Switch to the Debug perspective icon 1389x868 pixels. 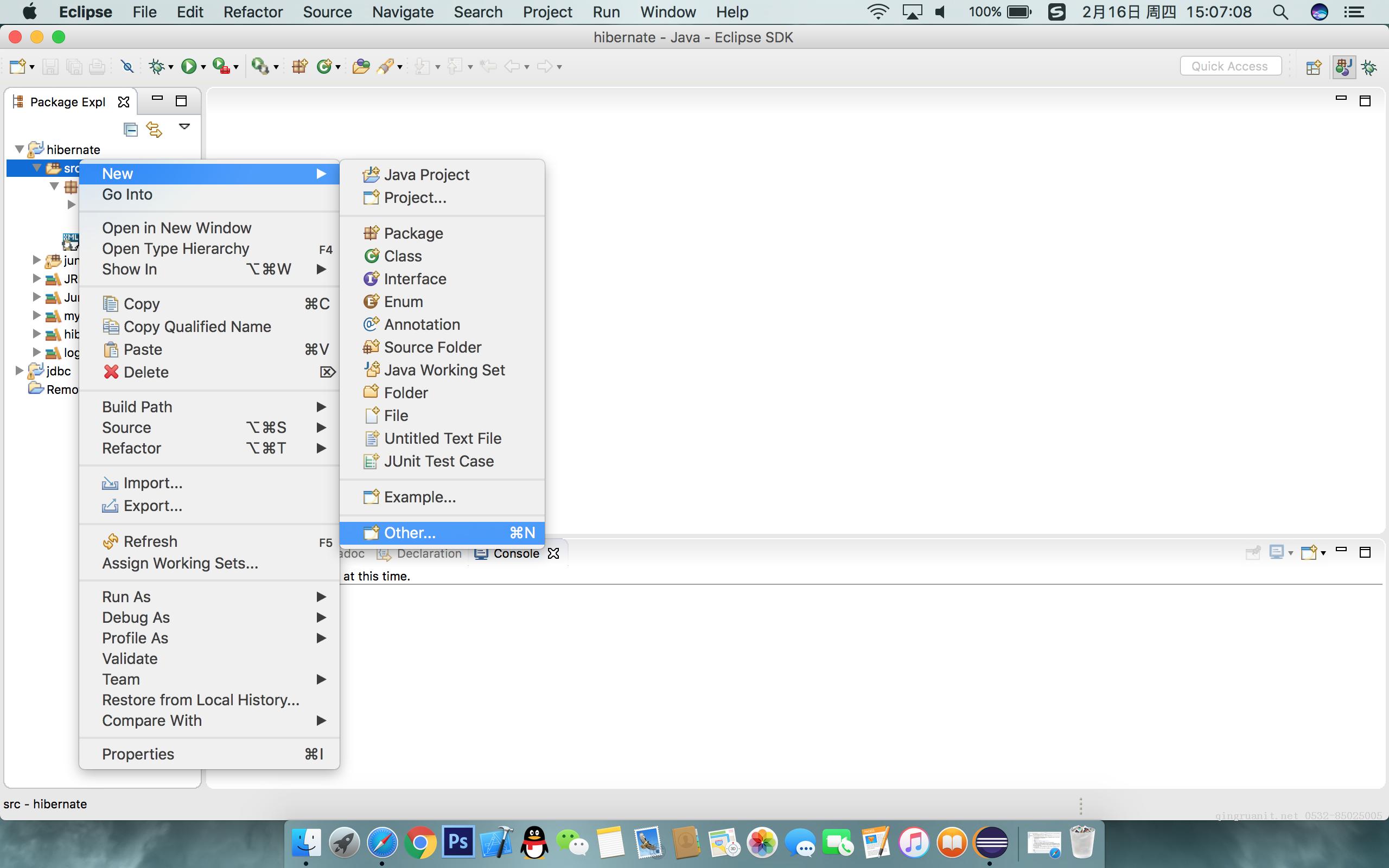1369,67
